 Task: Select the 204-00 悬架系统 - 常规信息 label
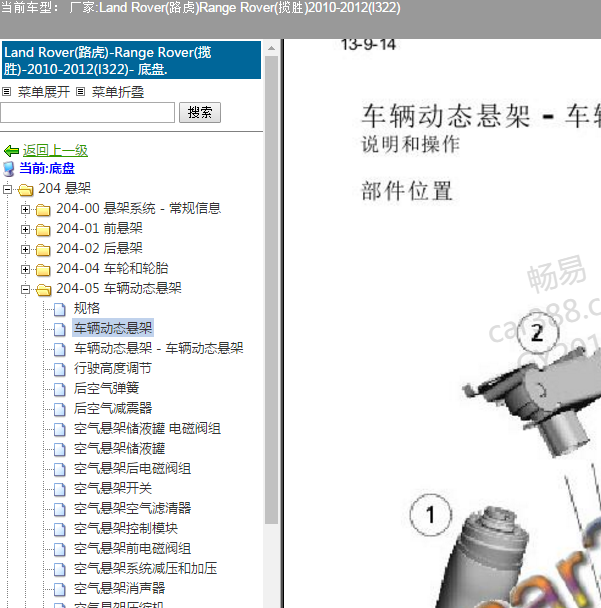pos(138,208)
